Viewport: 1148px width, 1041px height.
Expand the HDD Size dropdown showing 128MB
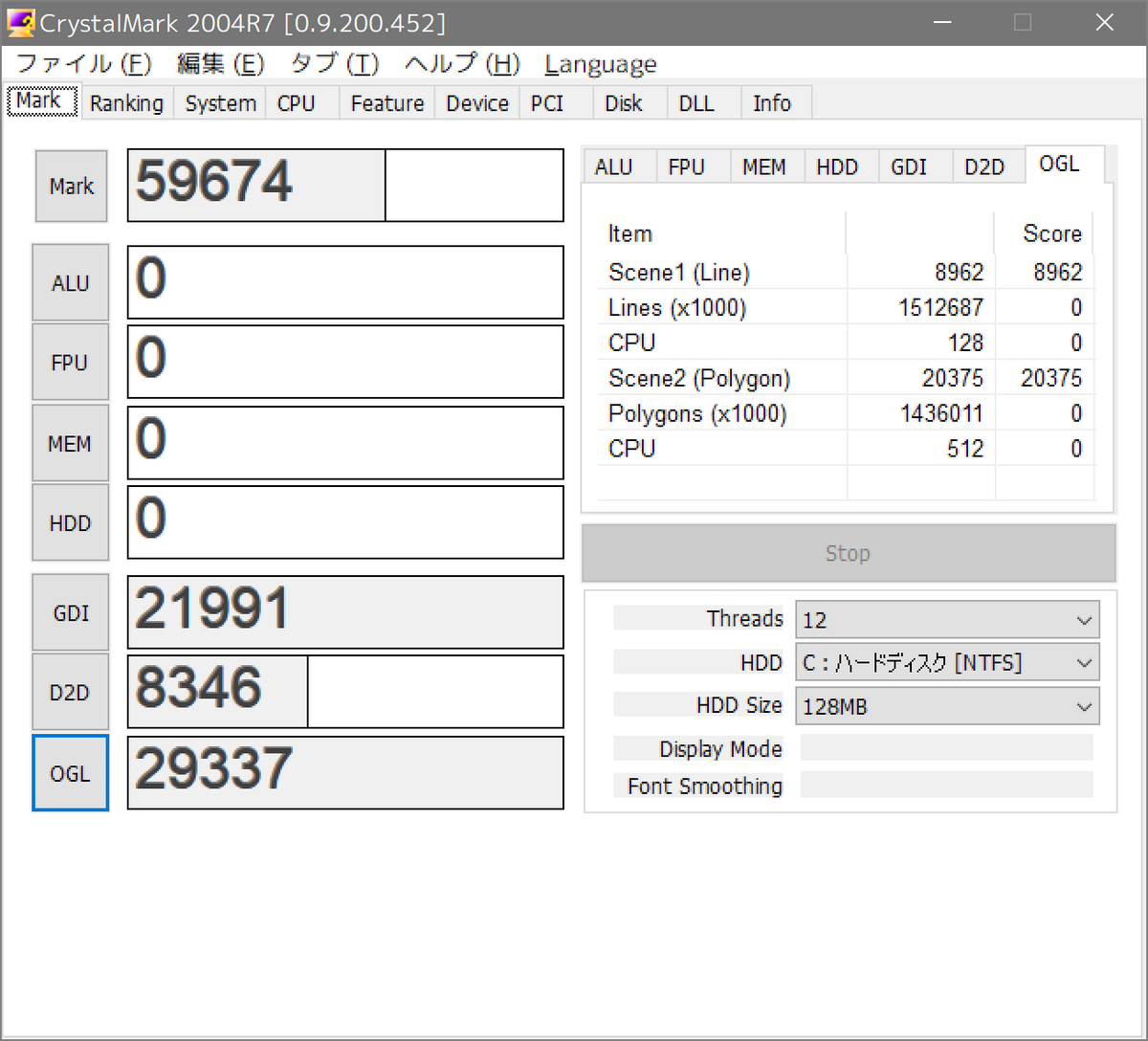(947, 706)
